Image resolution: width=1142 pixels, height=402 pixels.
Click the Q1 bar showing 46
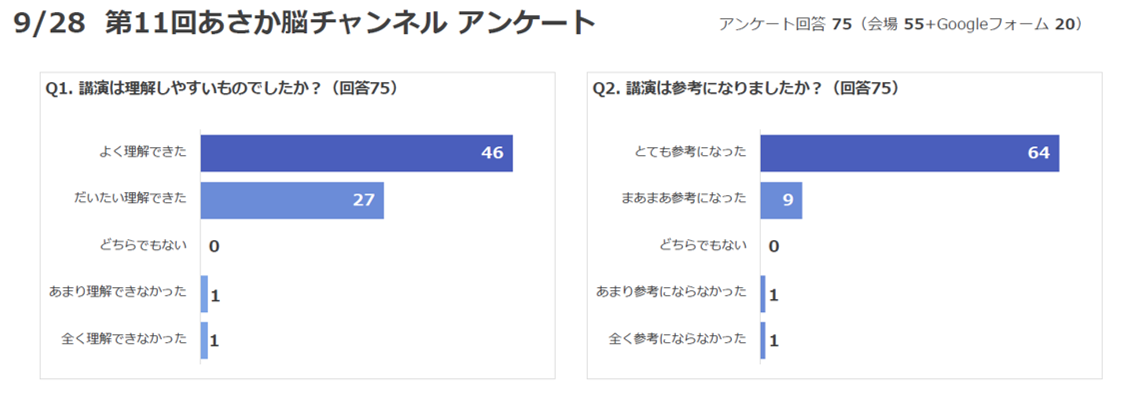pyautogui.click(x=356, y=153)
